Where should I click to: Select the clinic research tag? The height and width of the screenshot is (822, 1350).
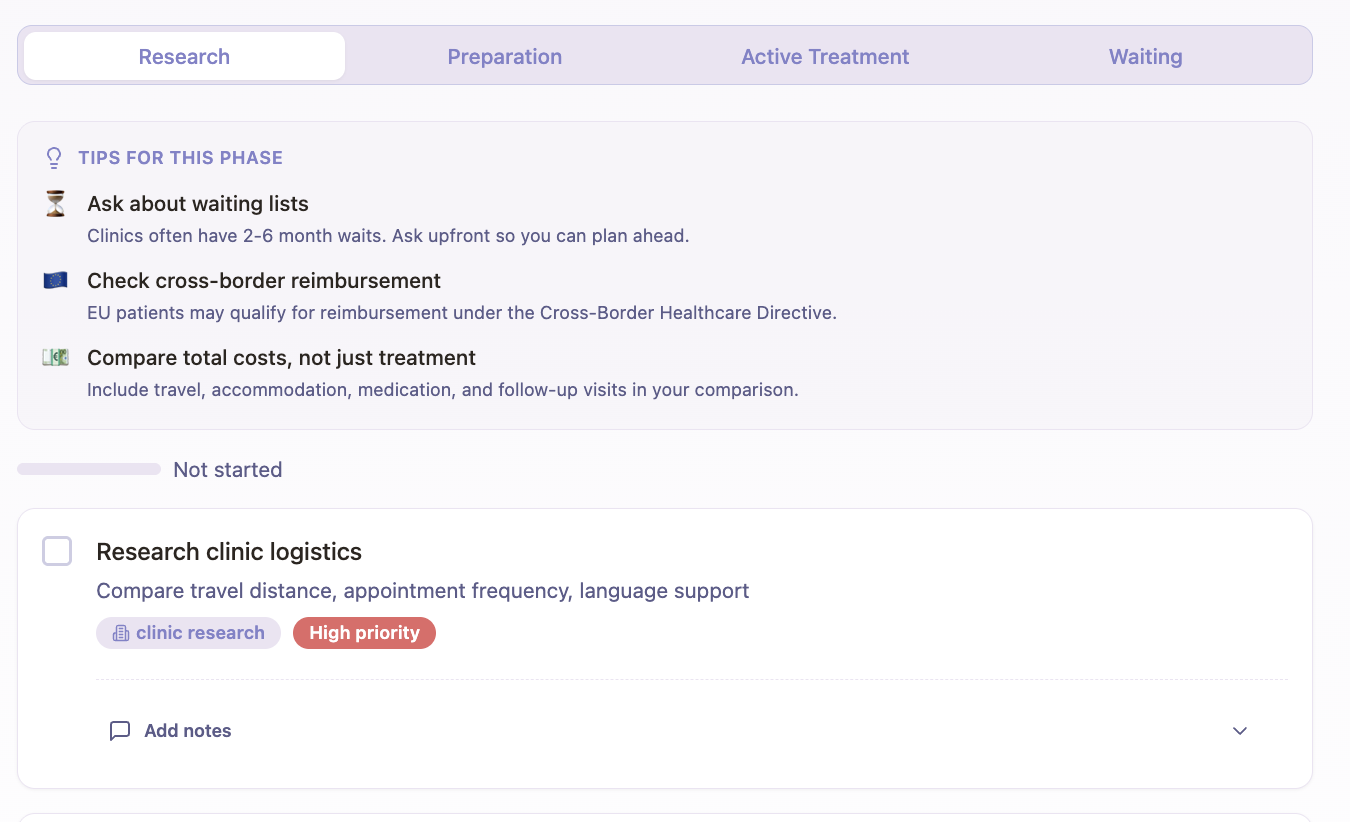188,632
